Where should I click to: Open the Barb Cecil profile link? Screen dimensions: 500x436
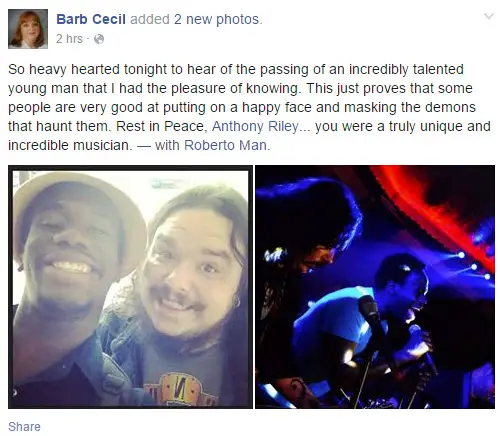coord(91,19)
